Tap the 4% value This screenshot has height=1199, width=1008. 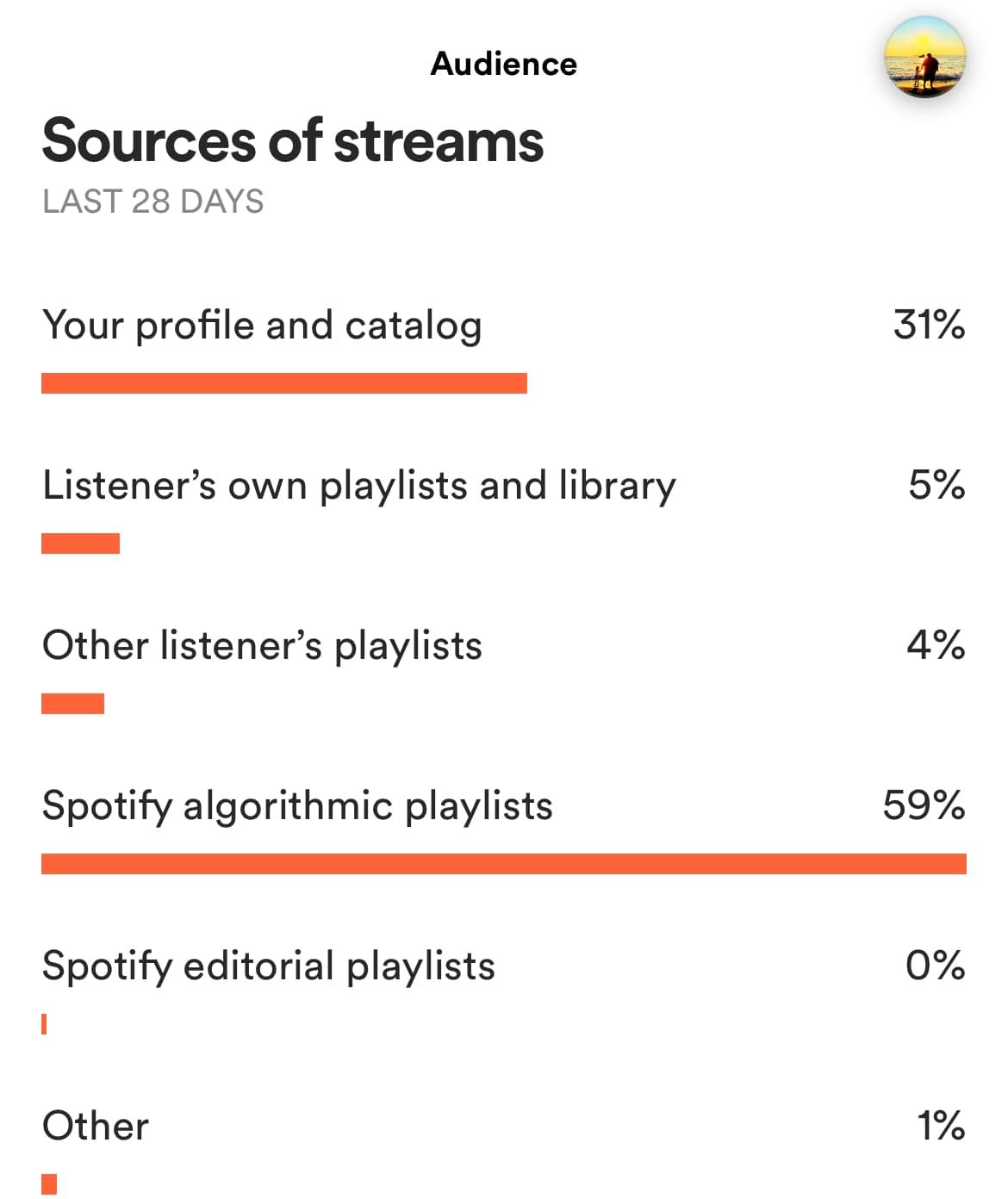(x=936, y=646)
